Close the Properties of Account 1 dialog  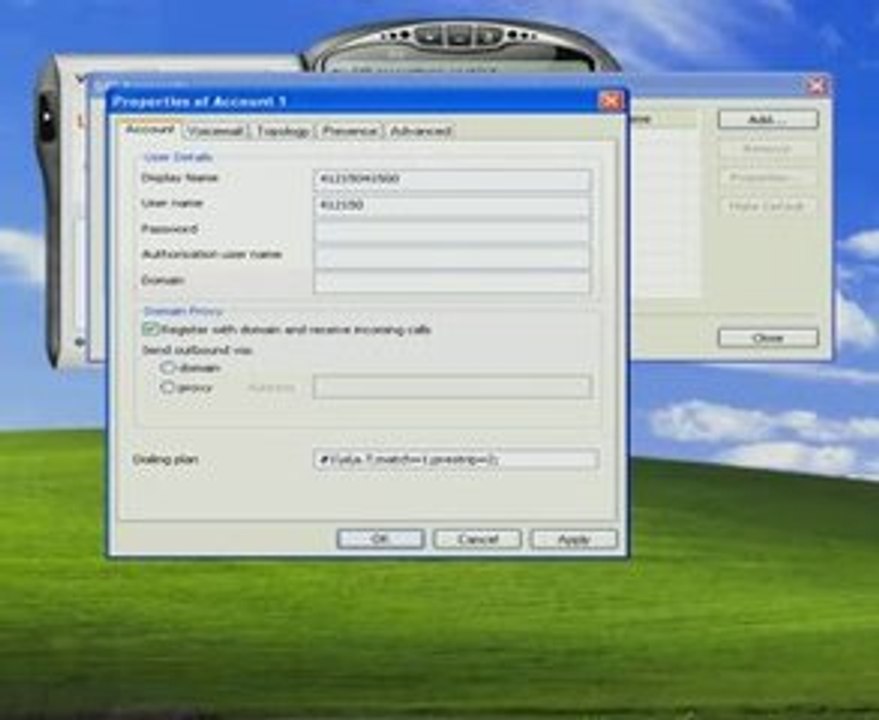[x=610, y=101]
